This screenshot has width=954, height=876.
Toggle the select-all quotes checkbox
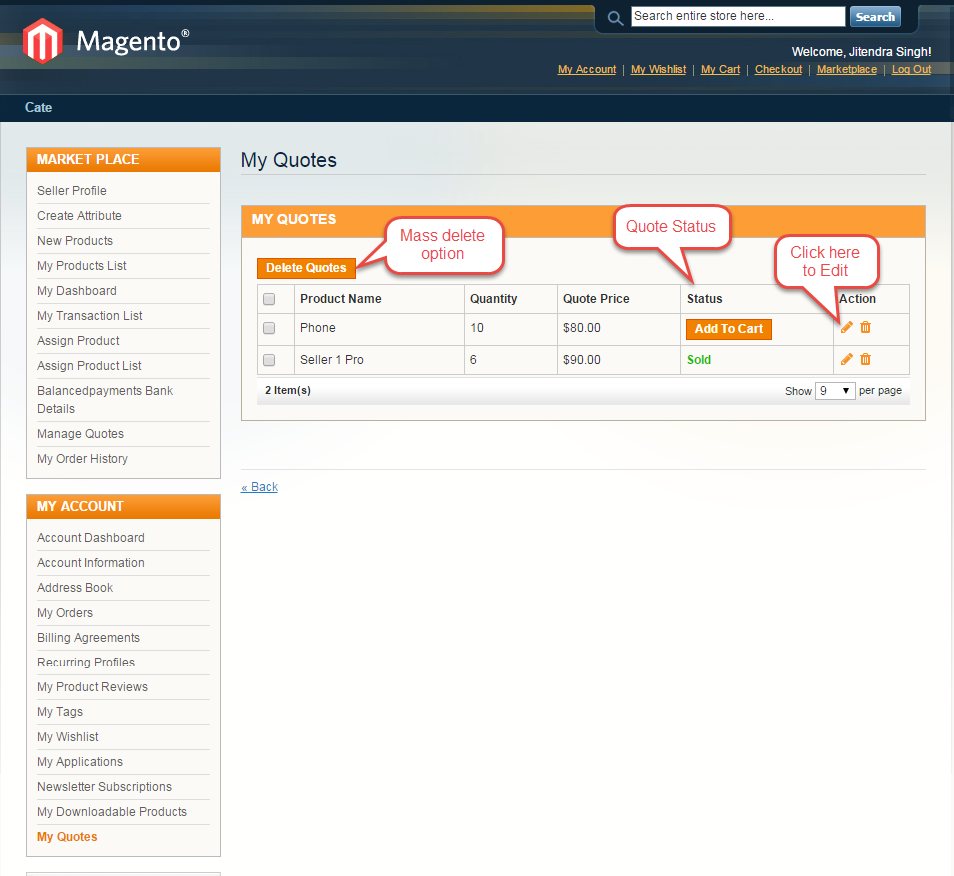(x=269, y=299)
